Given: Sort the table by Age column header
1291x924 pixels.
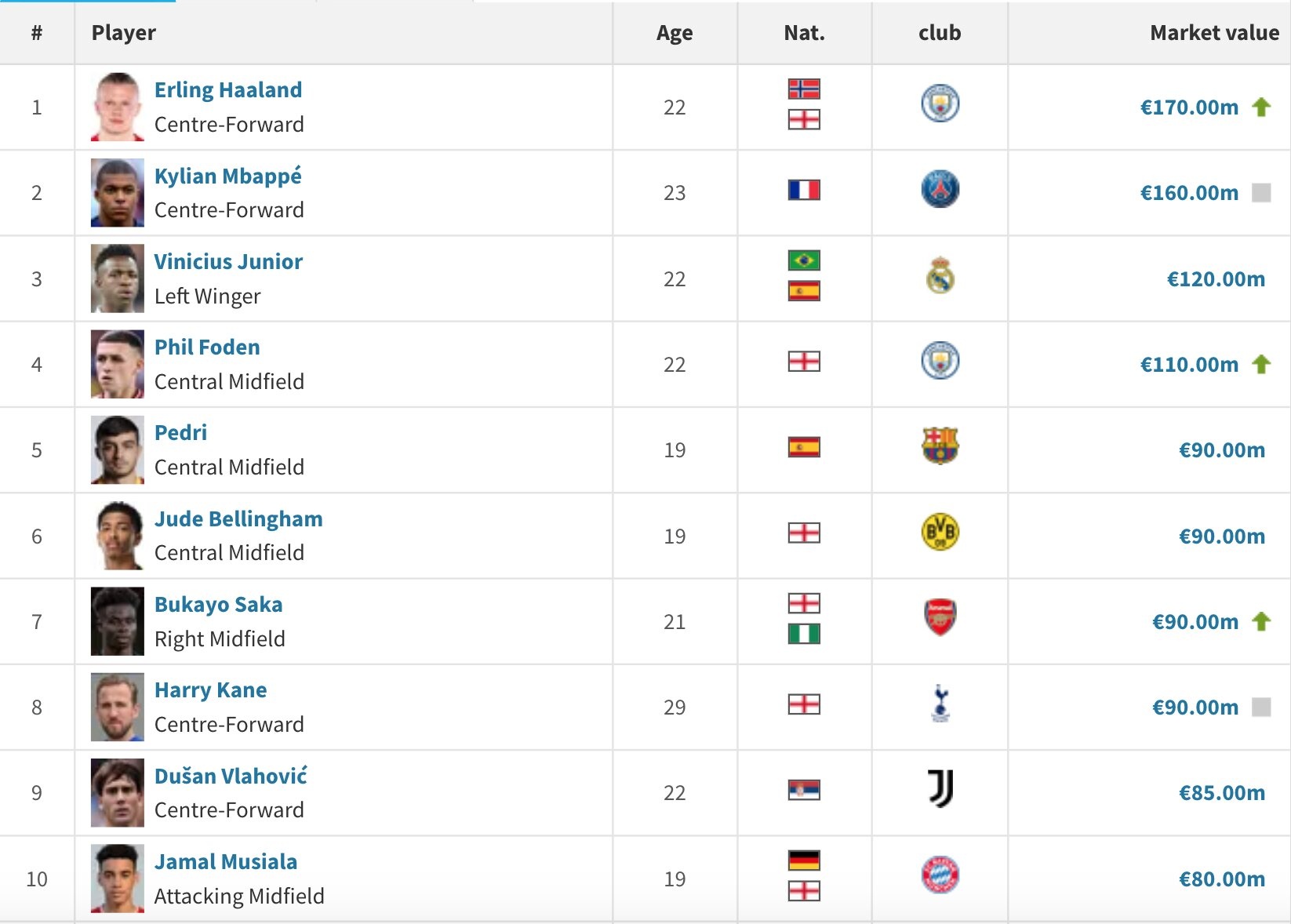Looking at the screenshot, I should pos(675,33).
